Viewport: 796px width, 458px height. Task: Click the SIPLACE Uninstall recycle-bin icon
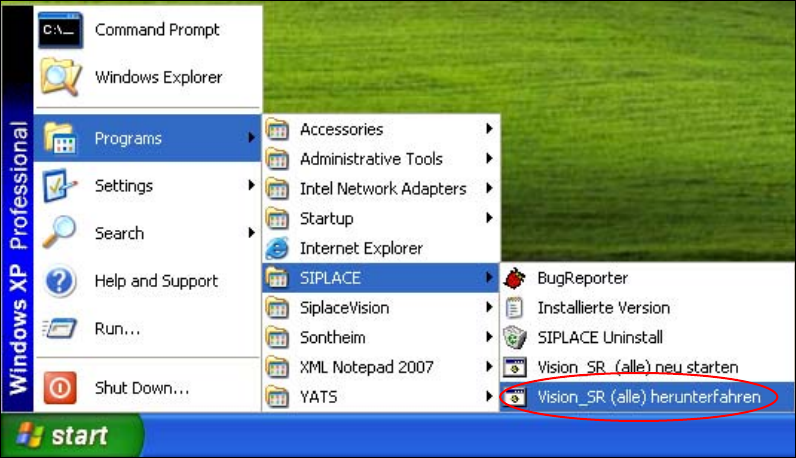coord(515,337)
